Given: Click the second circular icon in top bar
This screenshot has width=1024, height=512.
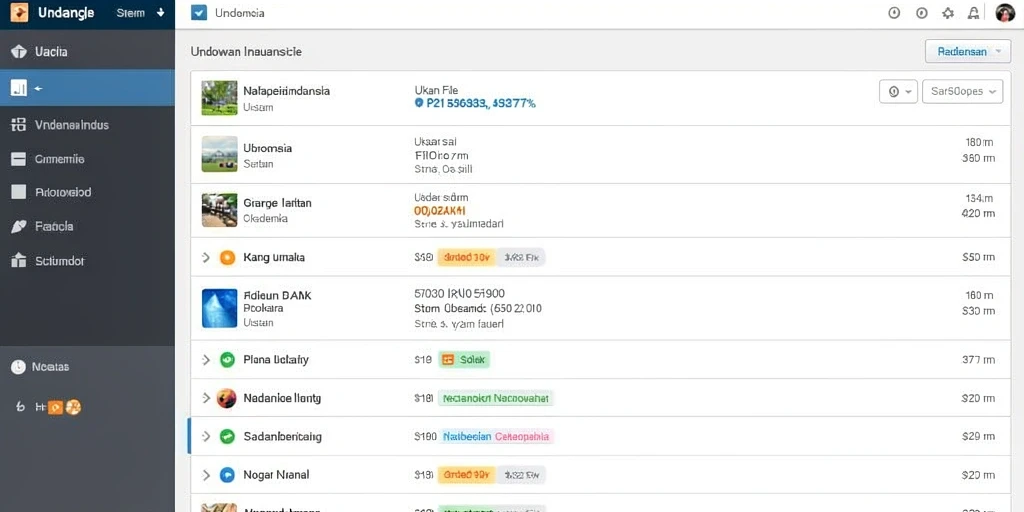Looking at the screenshot, I should click(x=922, y=13).
